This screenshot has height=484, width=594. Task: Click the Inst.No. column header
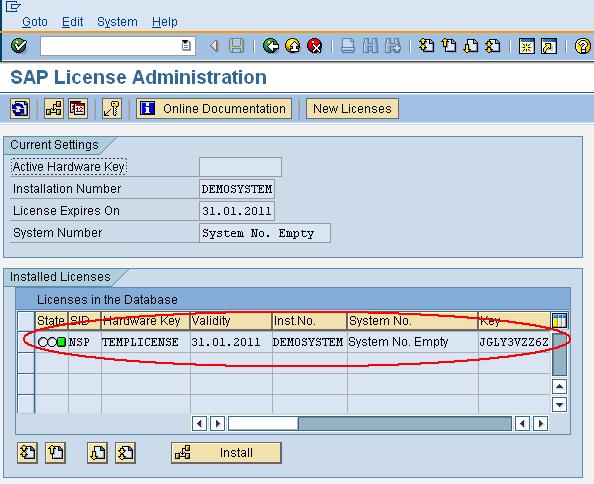pyautogui.click(x=310, y=321)
